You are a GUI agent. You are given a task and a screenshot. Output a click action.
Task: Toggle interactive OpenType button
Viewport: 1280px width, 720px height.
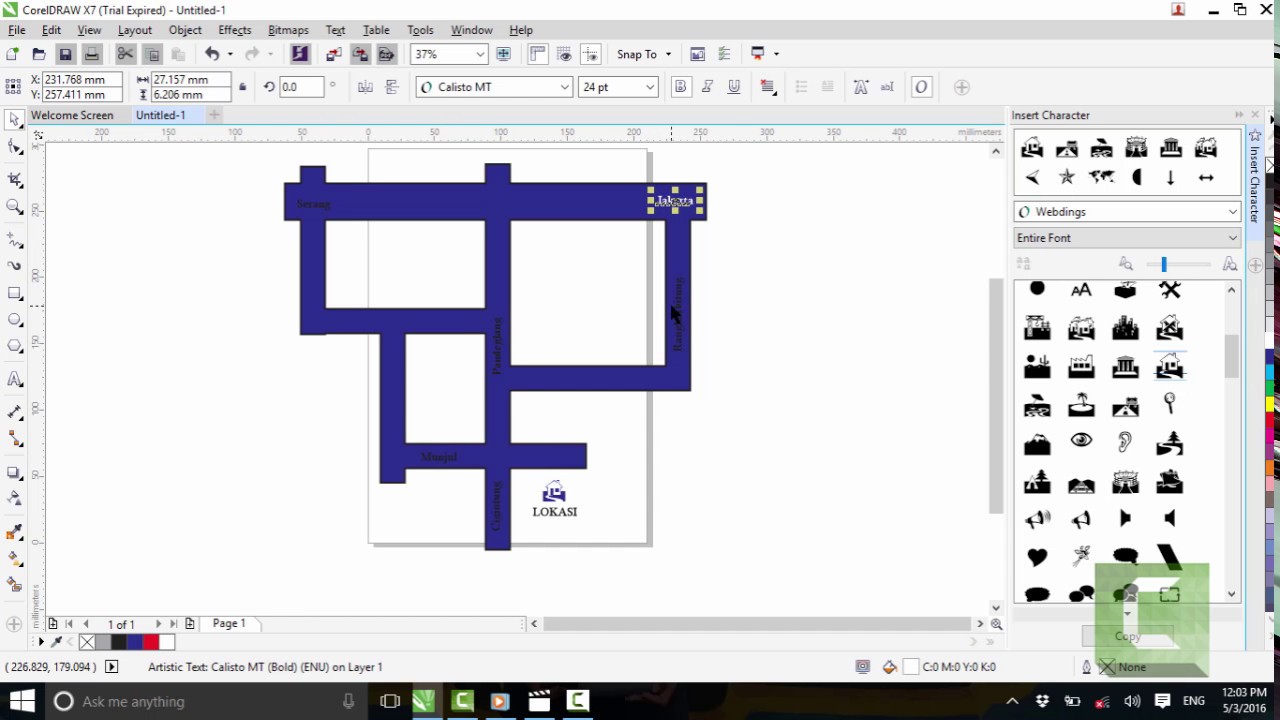921,87
